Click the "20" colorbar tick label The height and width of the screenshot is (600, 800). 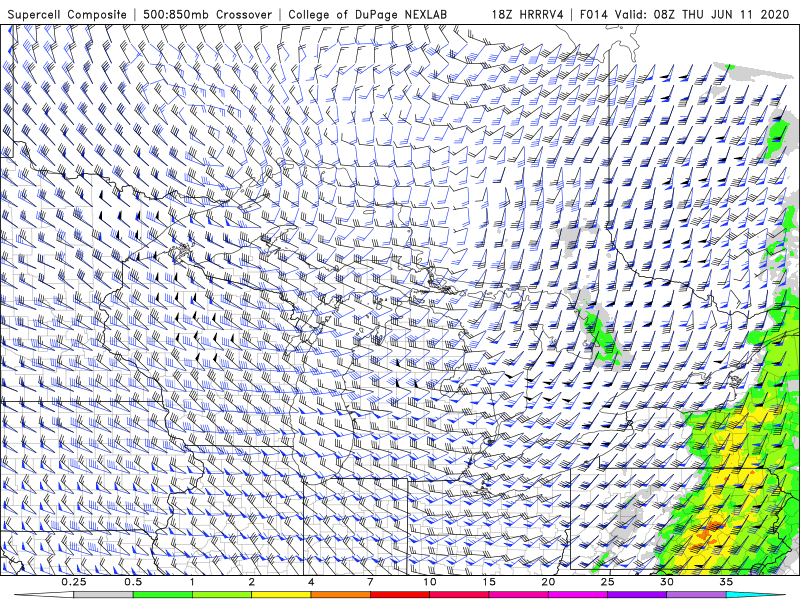pos(548,582)
